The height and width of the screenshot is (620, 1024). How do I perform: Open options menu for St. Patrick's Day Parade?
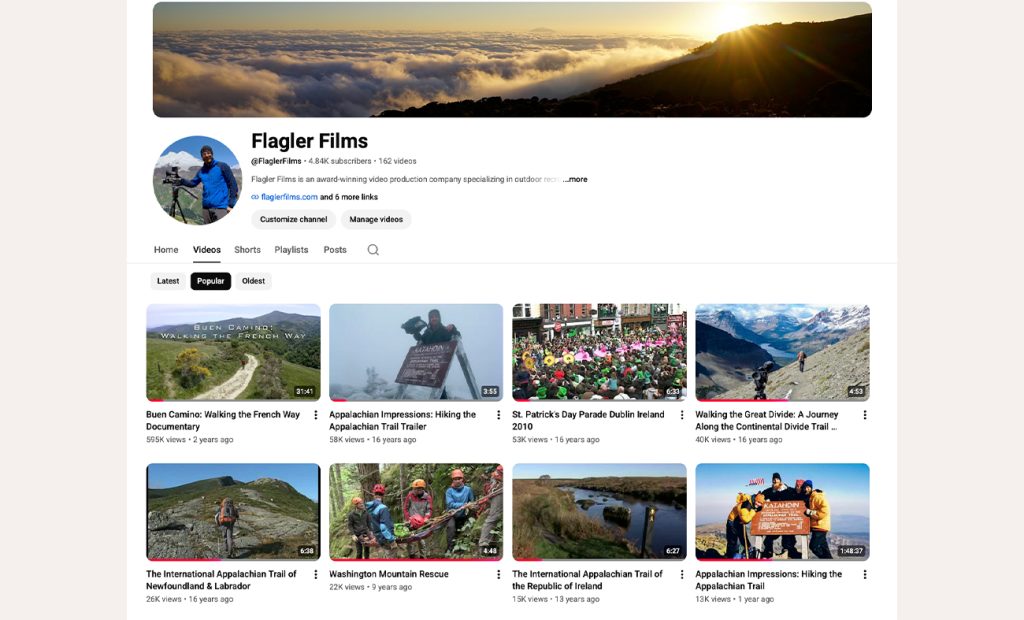click(682, 415)
